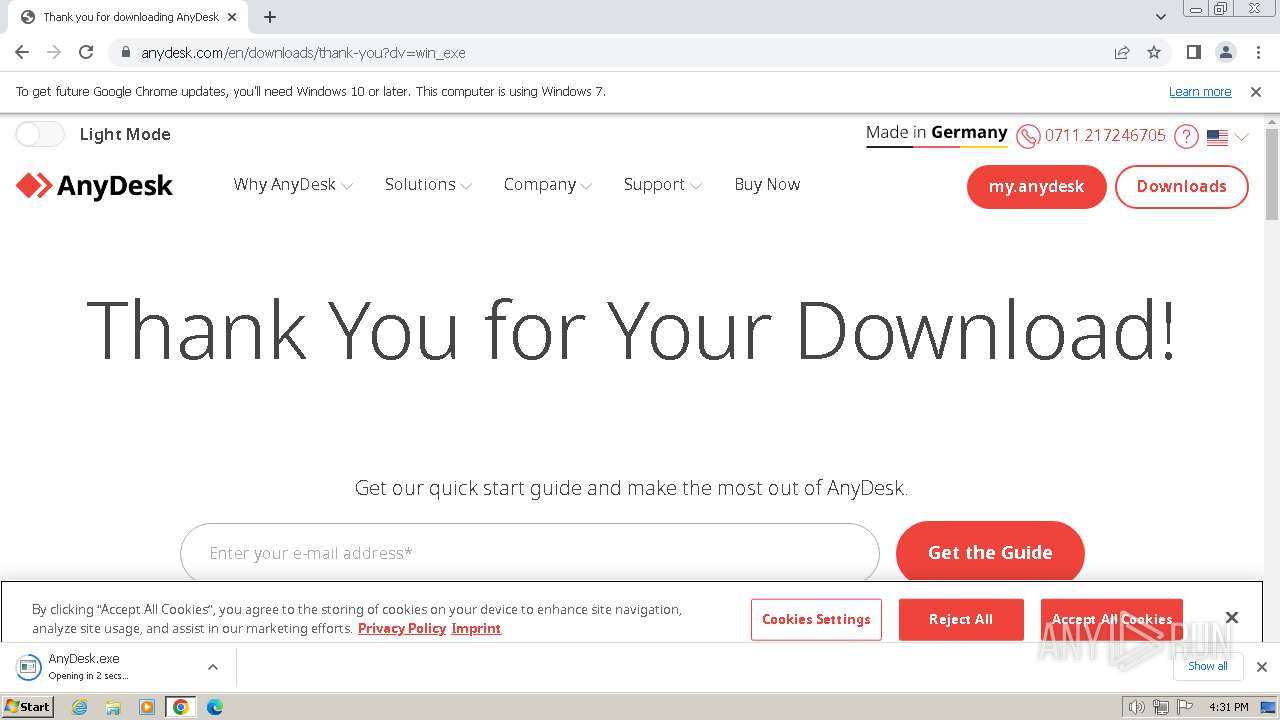1280x720 pixels.
Task: Open the help question mark icon
Action: point(1186,136)
